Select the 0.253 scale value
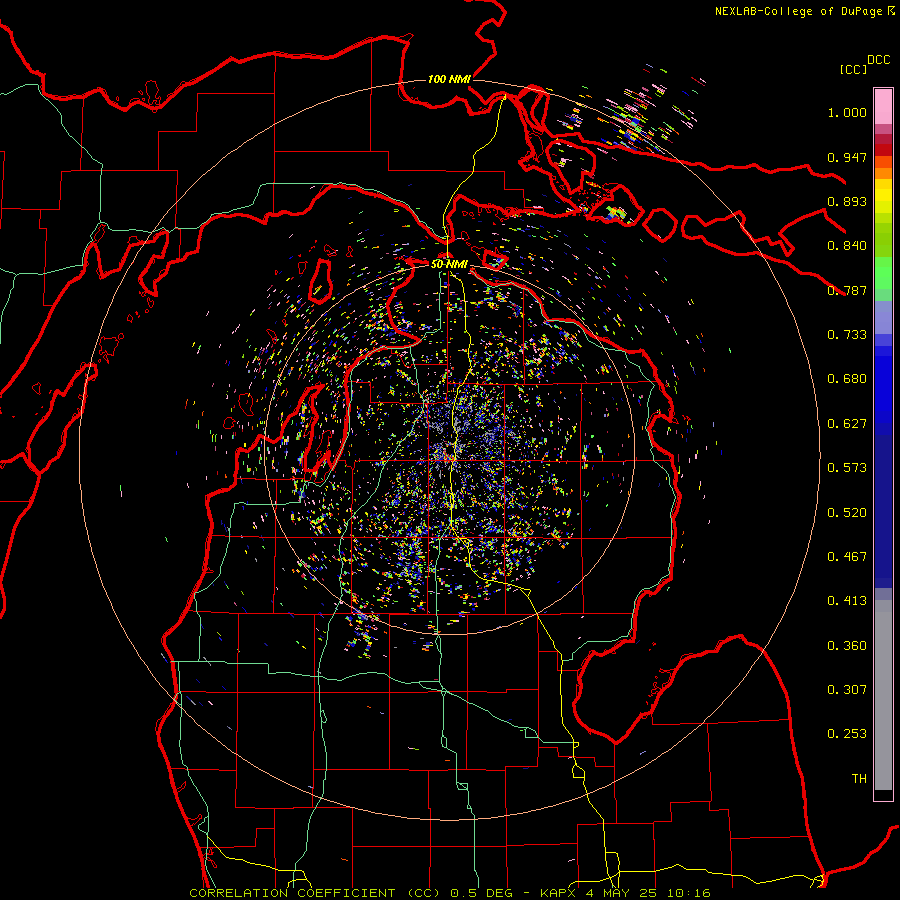The height and width of the screenshot is (900, 900). point(847,734)
